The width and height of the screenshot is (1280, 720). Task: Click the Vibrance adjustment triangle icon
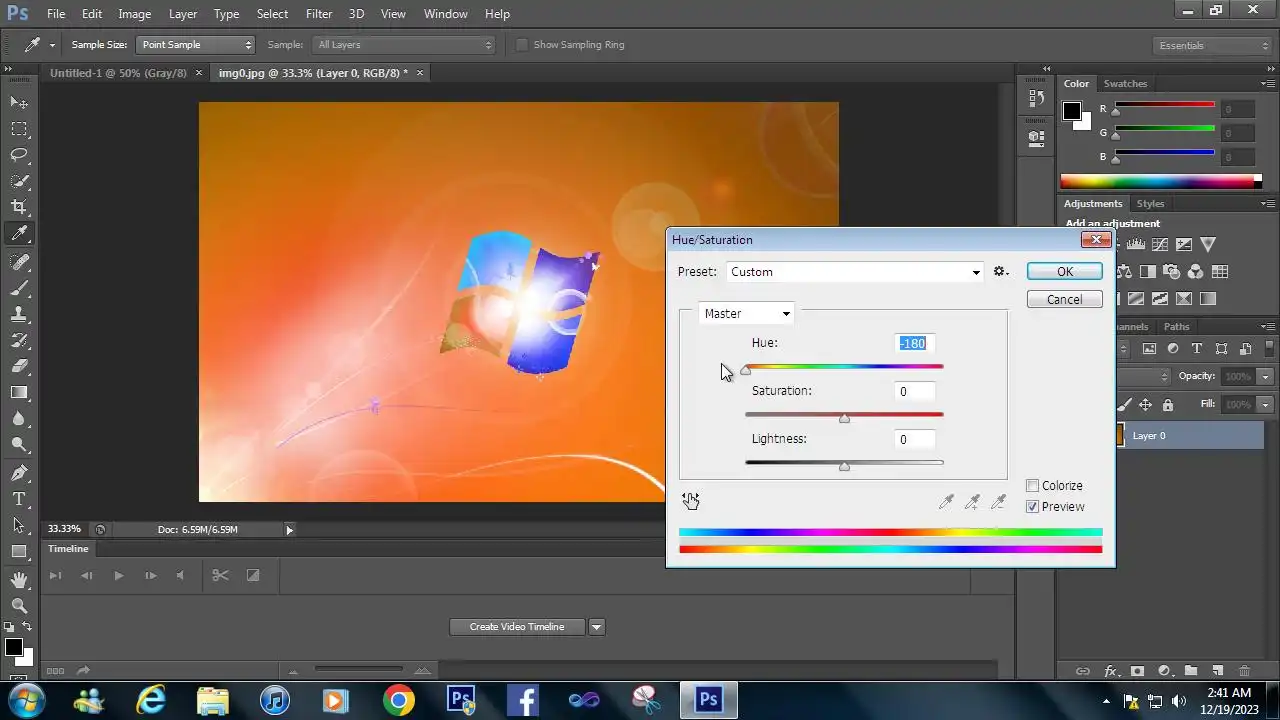click(x=1208, y=244)
